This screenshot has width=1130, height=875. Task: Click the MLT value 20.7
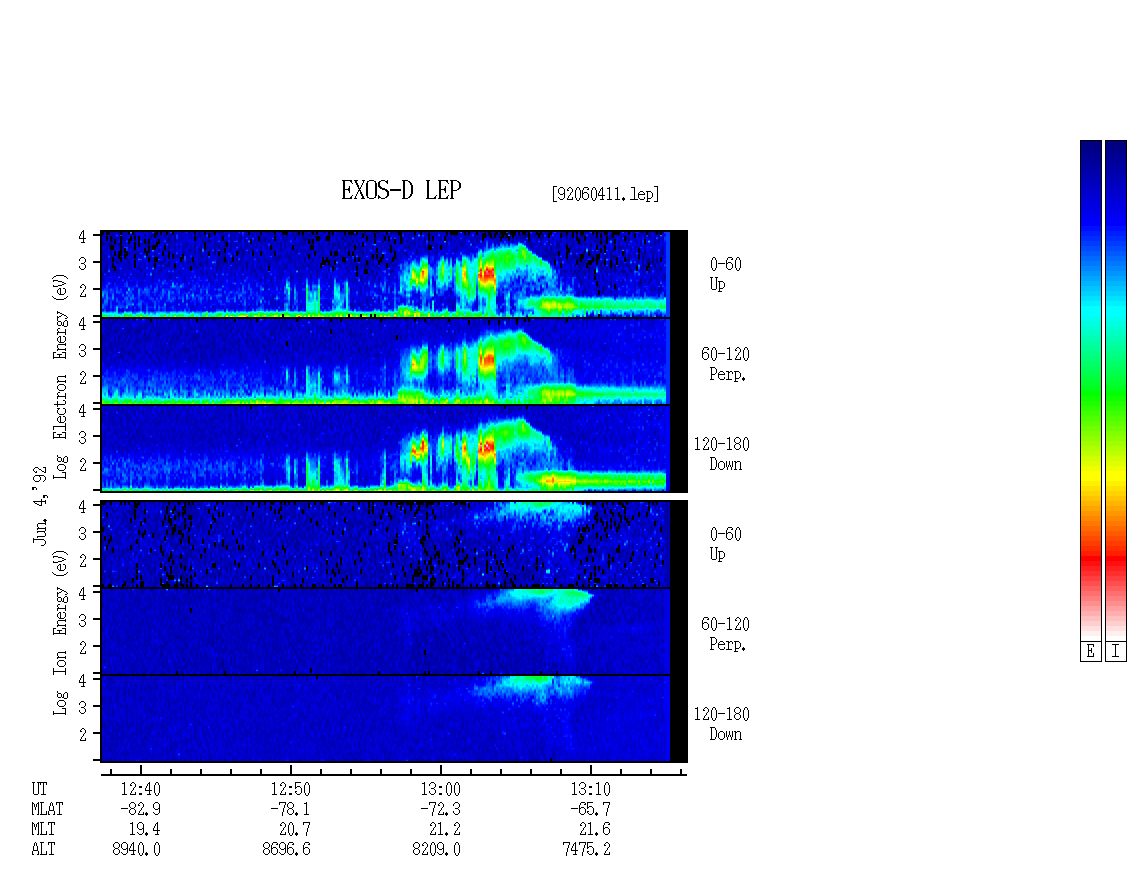[295, 830]
